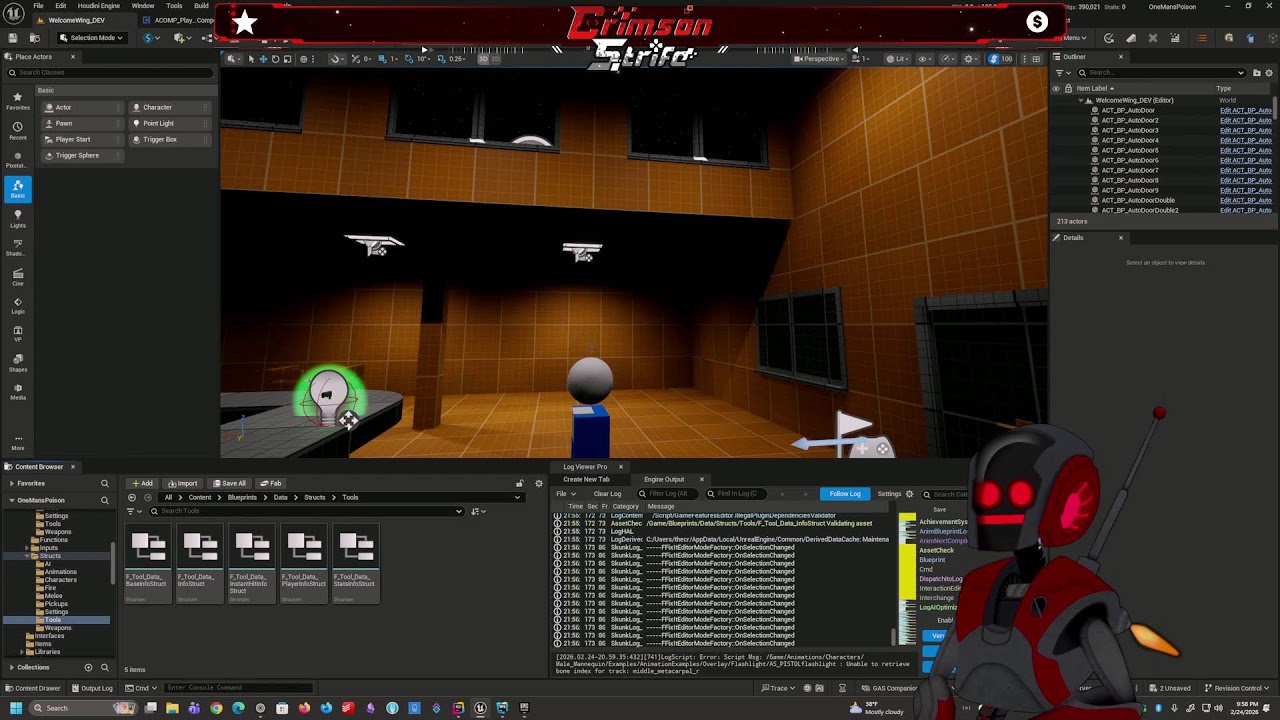Click the Search Tools input field
The width and height of the screenshot is (1280, 720).
(306, 511)
